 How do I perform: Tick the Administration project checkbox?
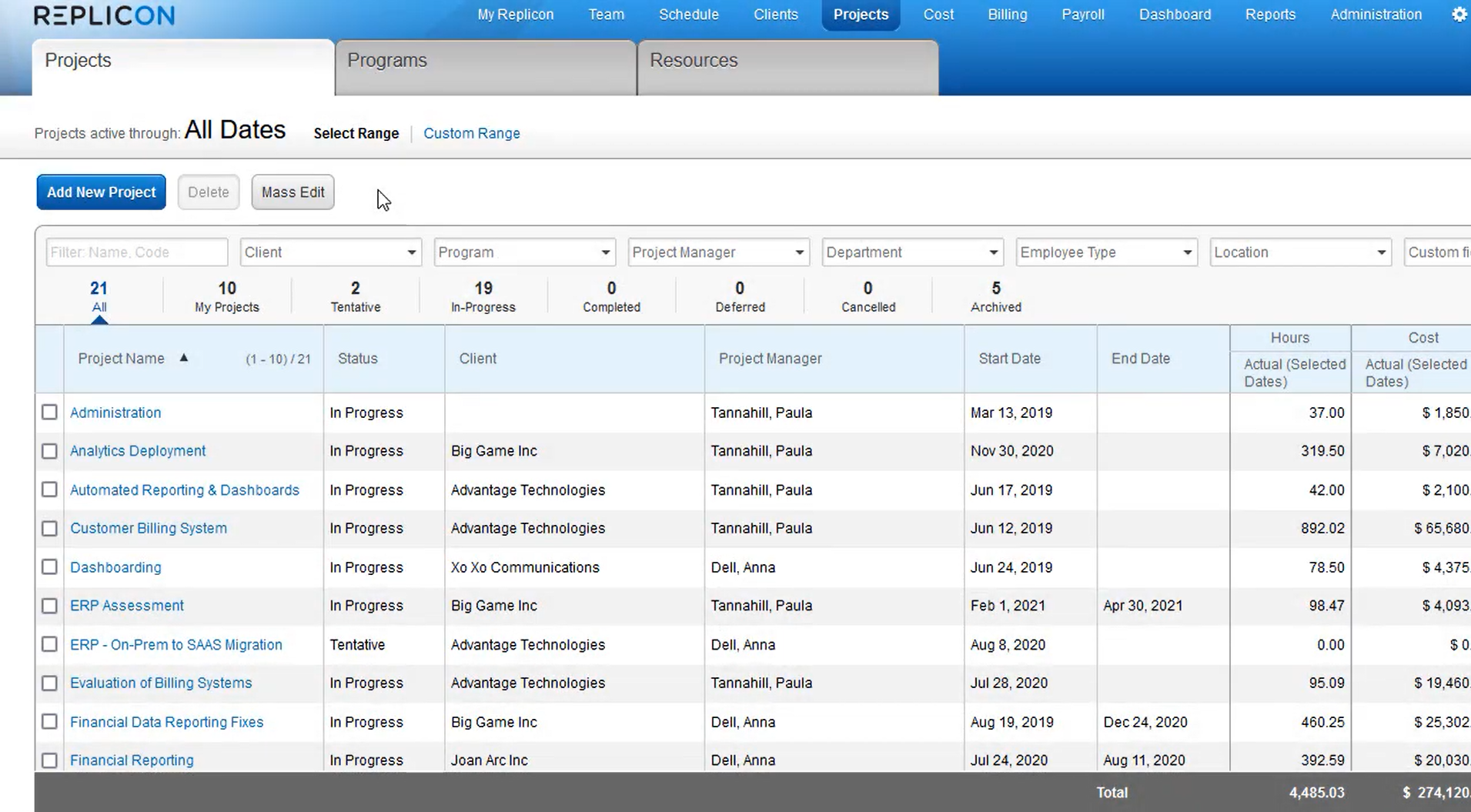click(x=49, y=413)
